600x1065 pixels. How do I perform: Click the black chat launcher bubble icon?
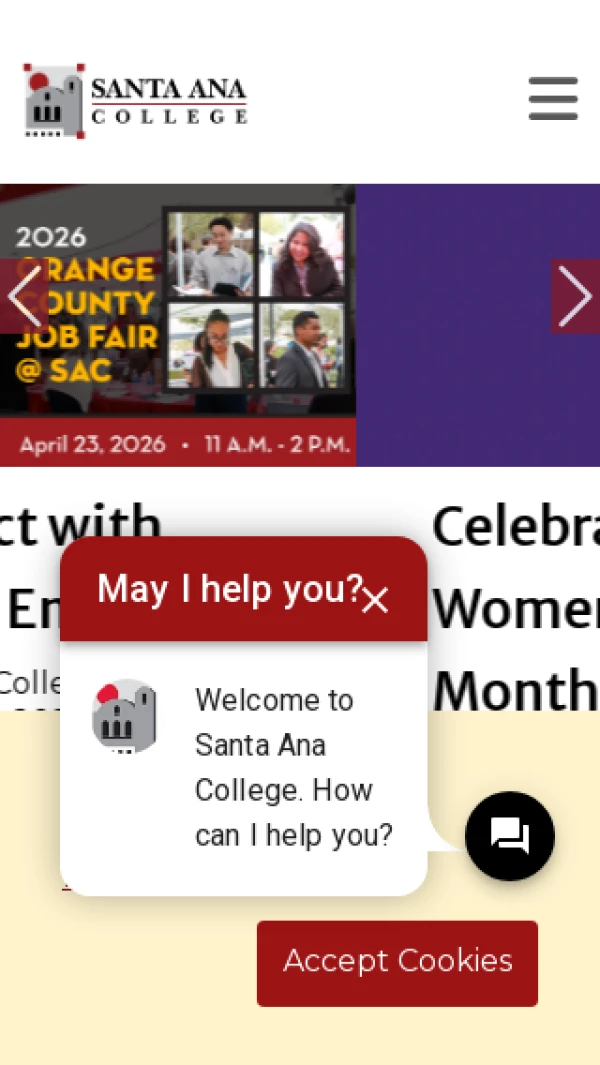[510, 835]
